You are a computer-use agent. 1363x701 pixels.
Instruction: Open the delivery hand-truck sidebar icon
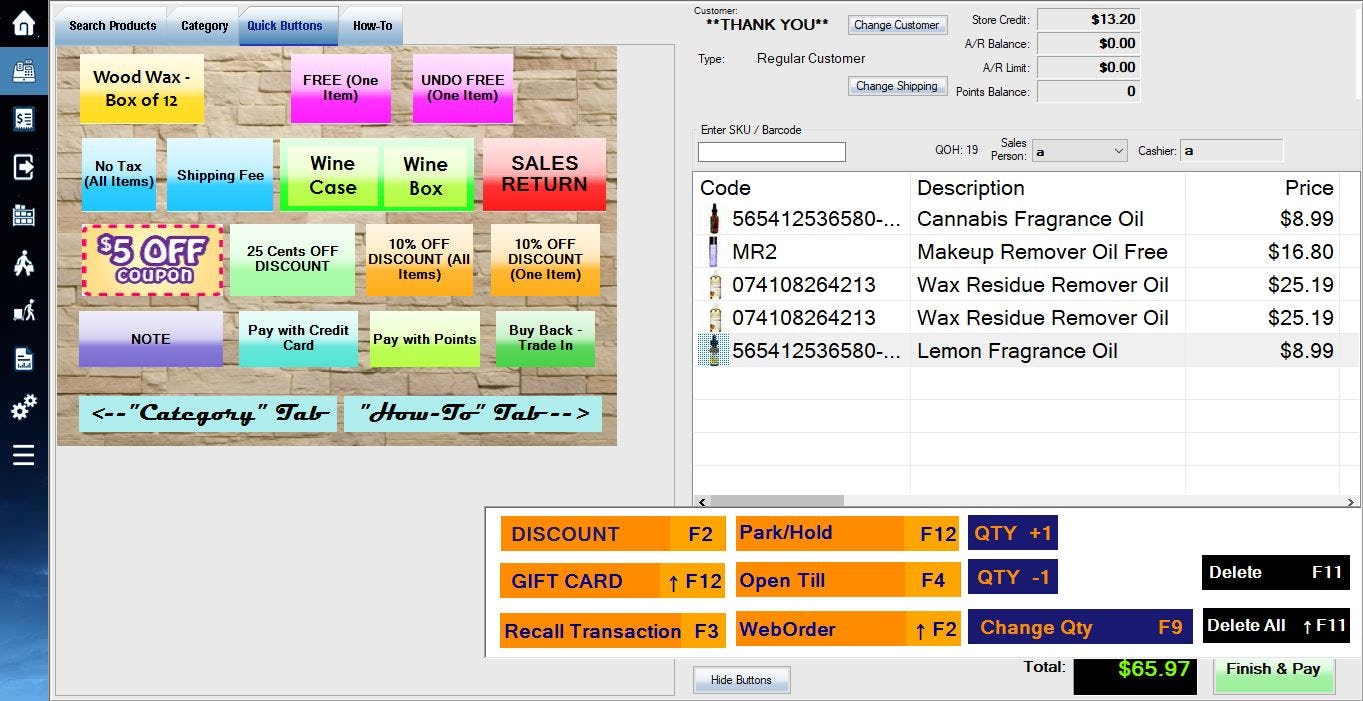tap(24, 311)
